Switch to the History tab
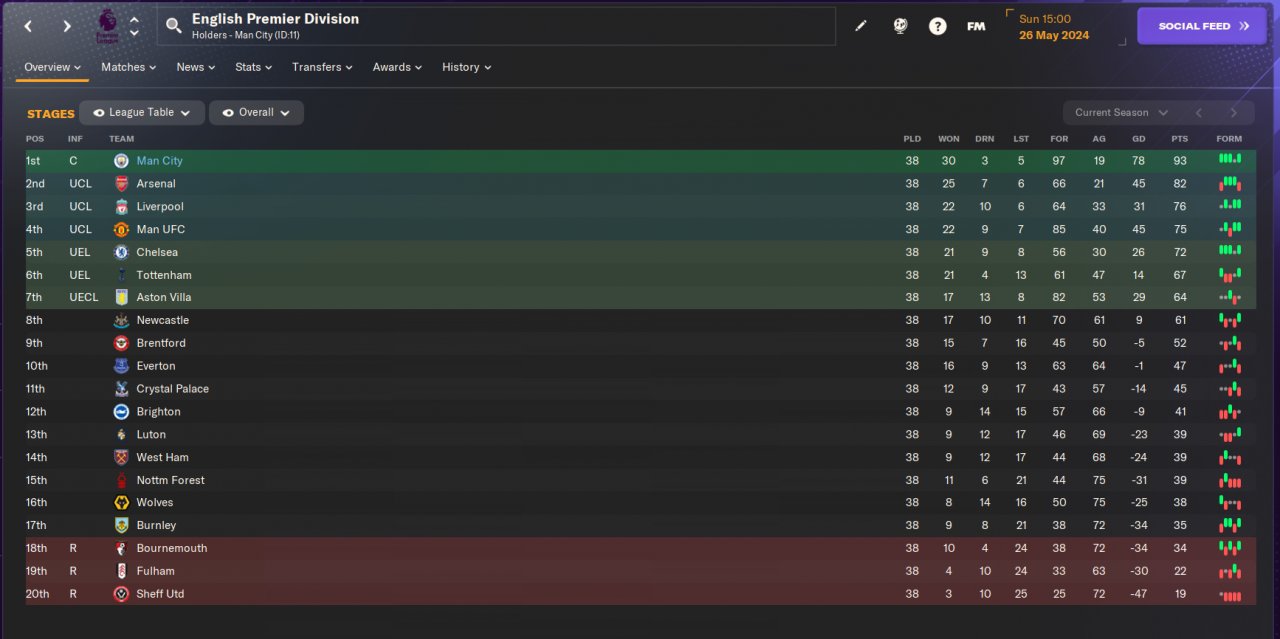1280x639 pixels. pyautogui.click(x=465, y=67)
